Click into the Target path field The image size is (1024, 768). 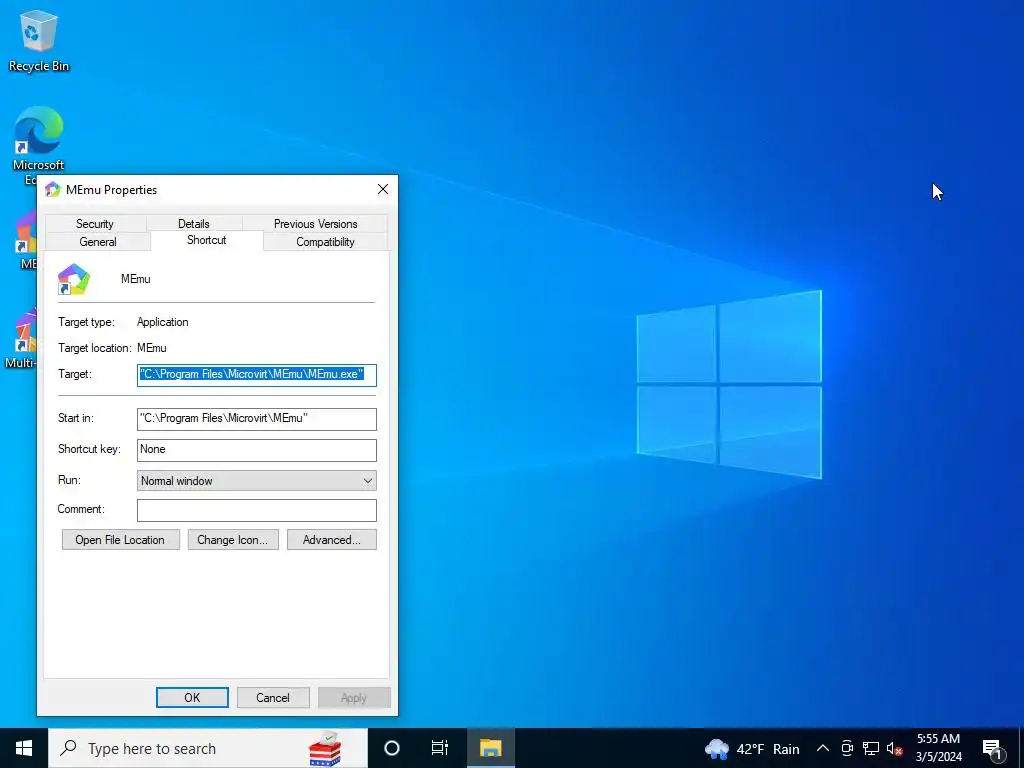257,375
